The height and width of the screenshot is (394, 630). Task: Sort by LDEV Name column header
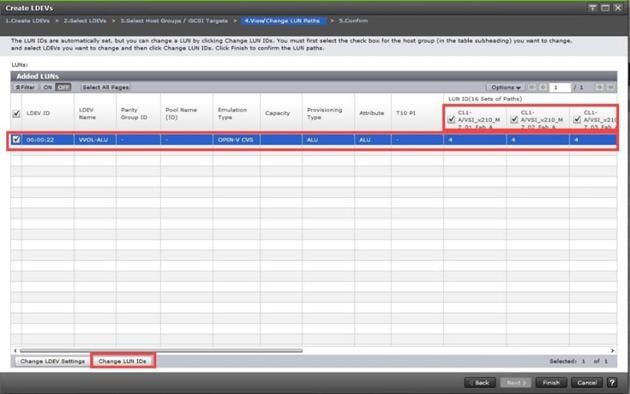(95, 113)
